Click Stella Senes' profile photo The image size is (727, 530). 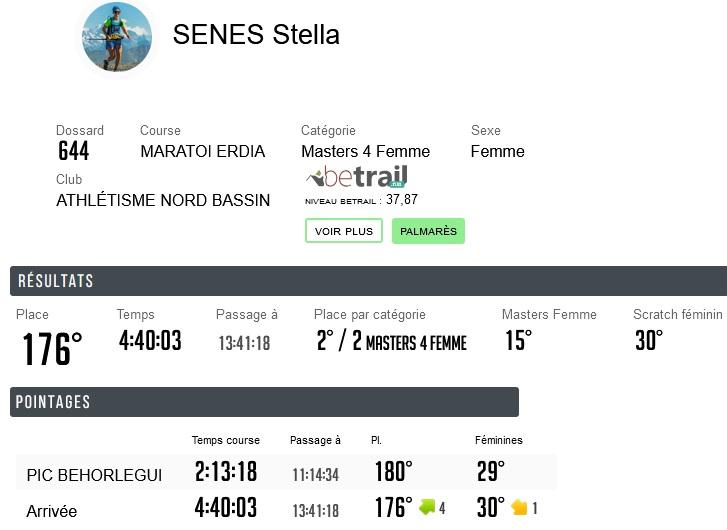117,37
